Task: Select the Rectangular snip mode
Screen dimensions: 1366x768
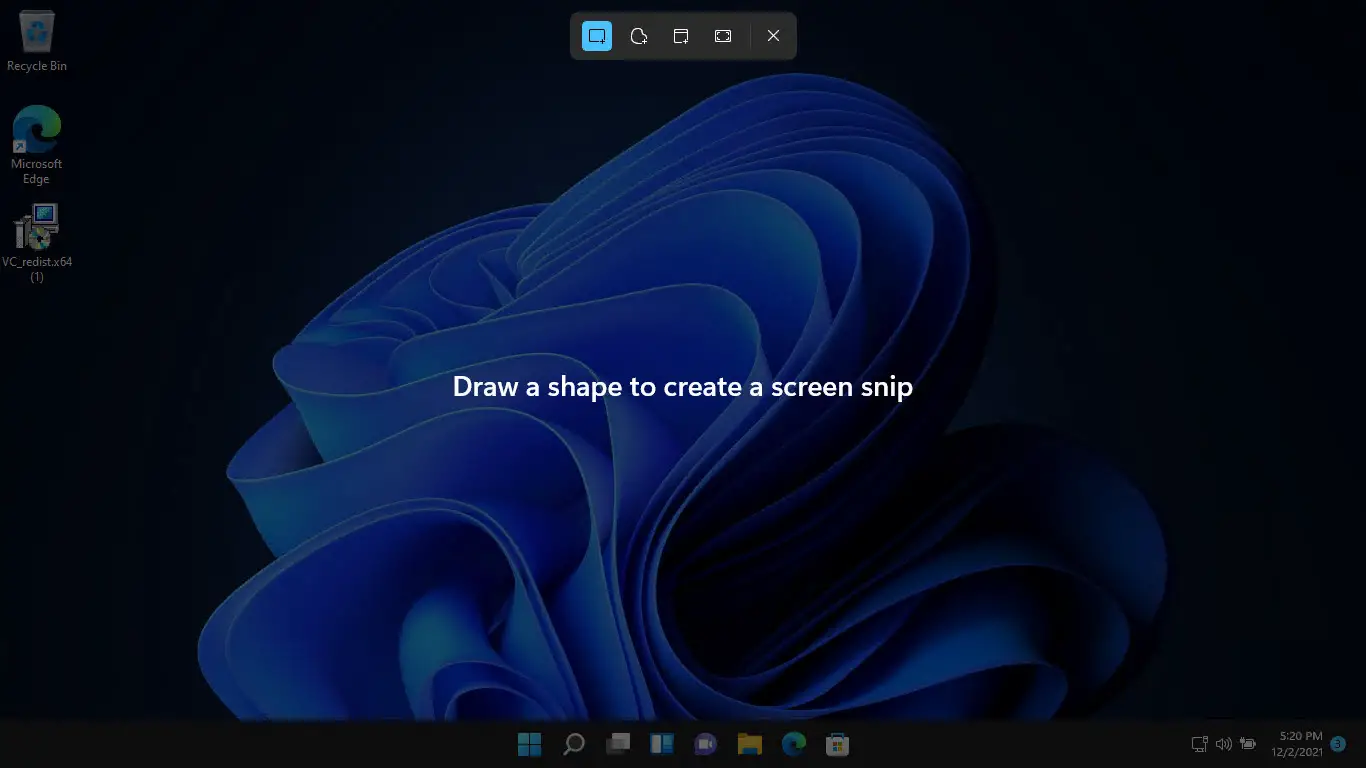Action: 597,36
